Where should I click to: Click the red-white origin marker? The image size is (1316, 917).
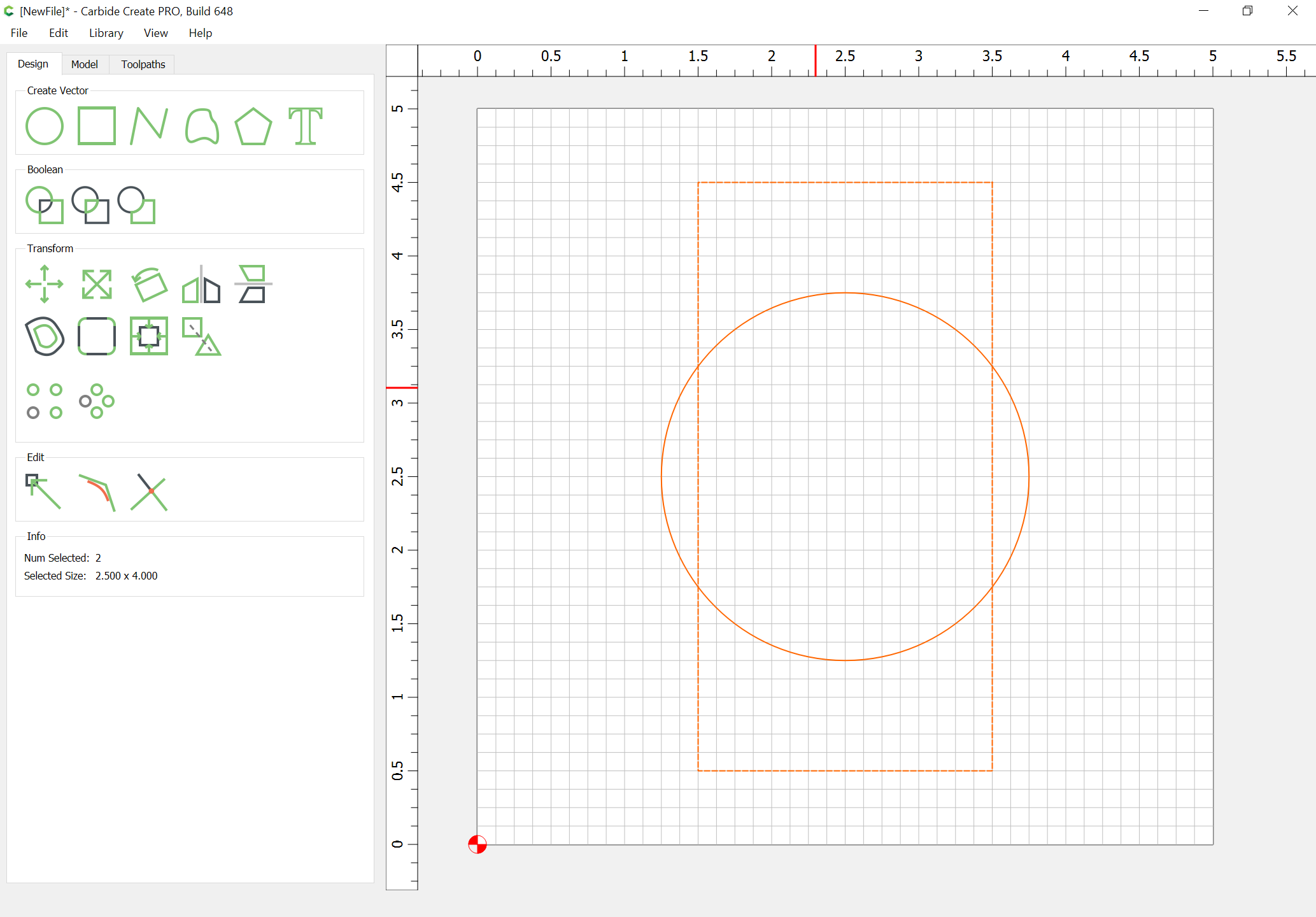[478, 844]
